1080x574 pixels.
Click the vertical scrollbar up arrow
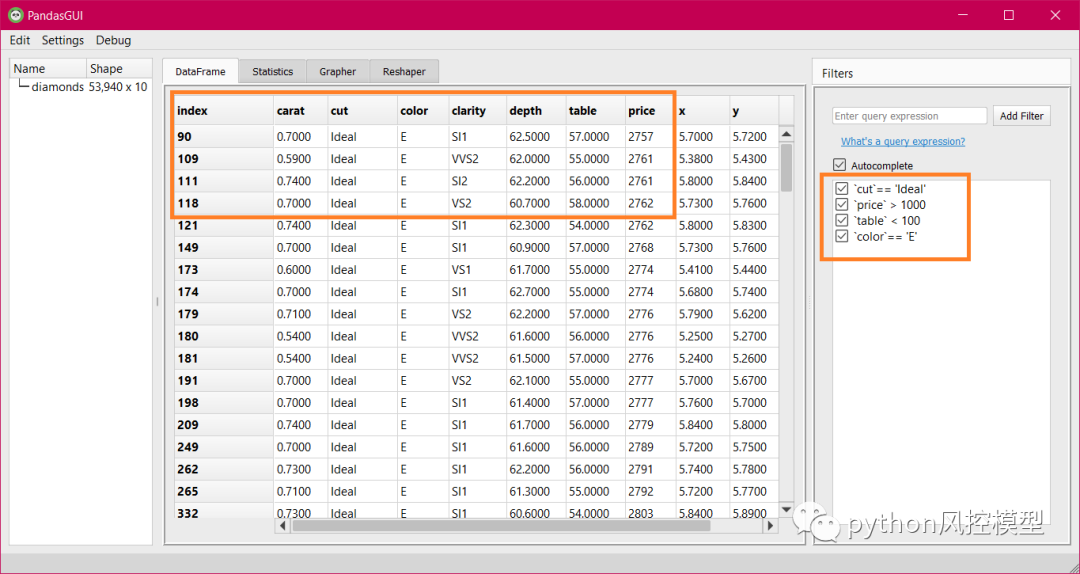click(786, 134)
